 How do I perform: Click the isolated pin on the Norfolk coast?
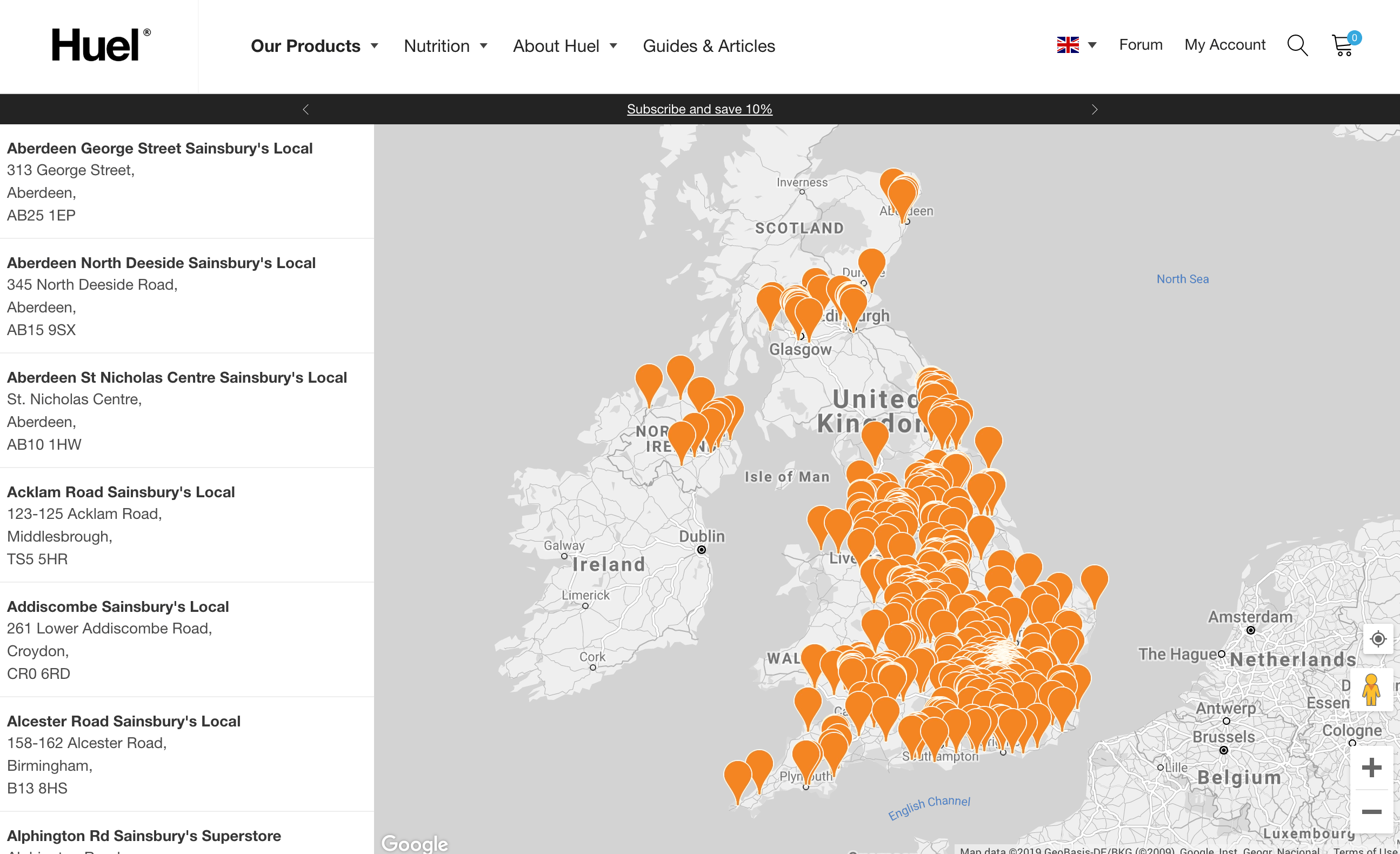click(x=1094, y=582)
